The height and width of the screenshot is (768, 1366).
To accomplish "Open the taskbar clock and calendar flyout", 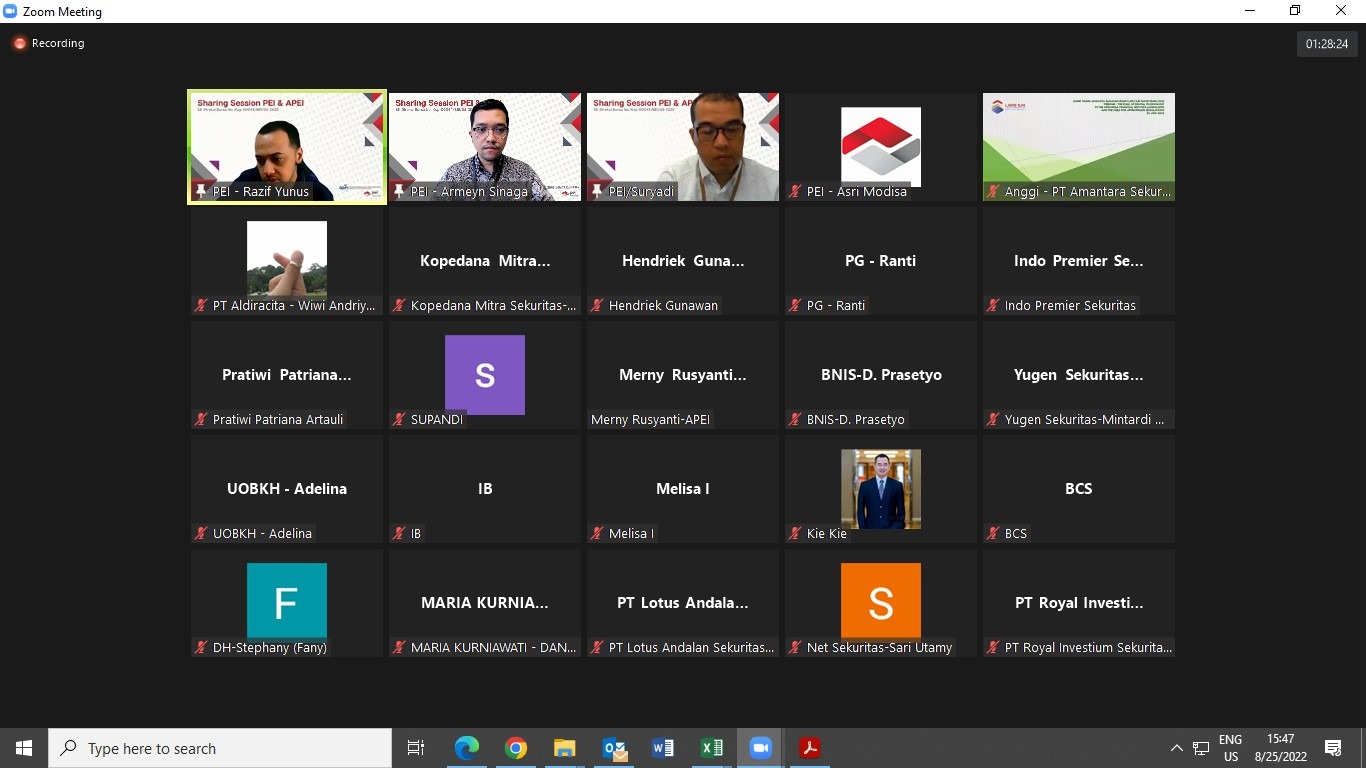I will point(1280,748).
